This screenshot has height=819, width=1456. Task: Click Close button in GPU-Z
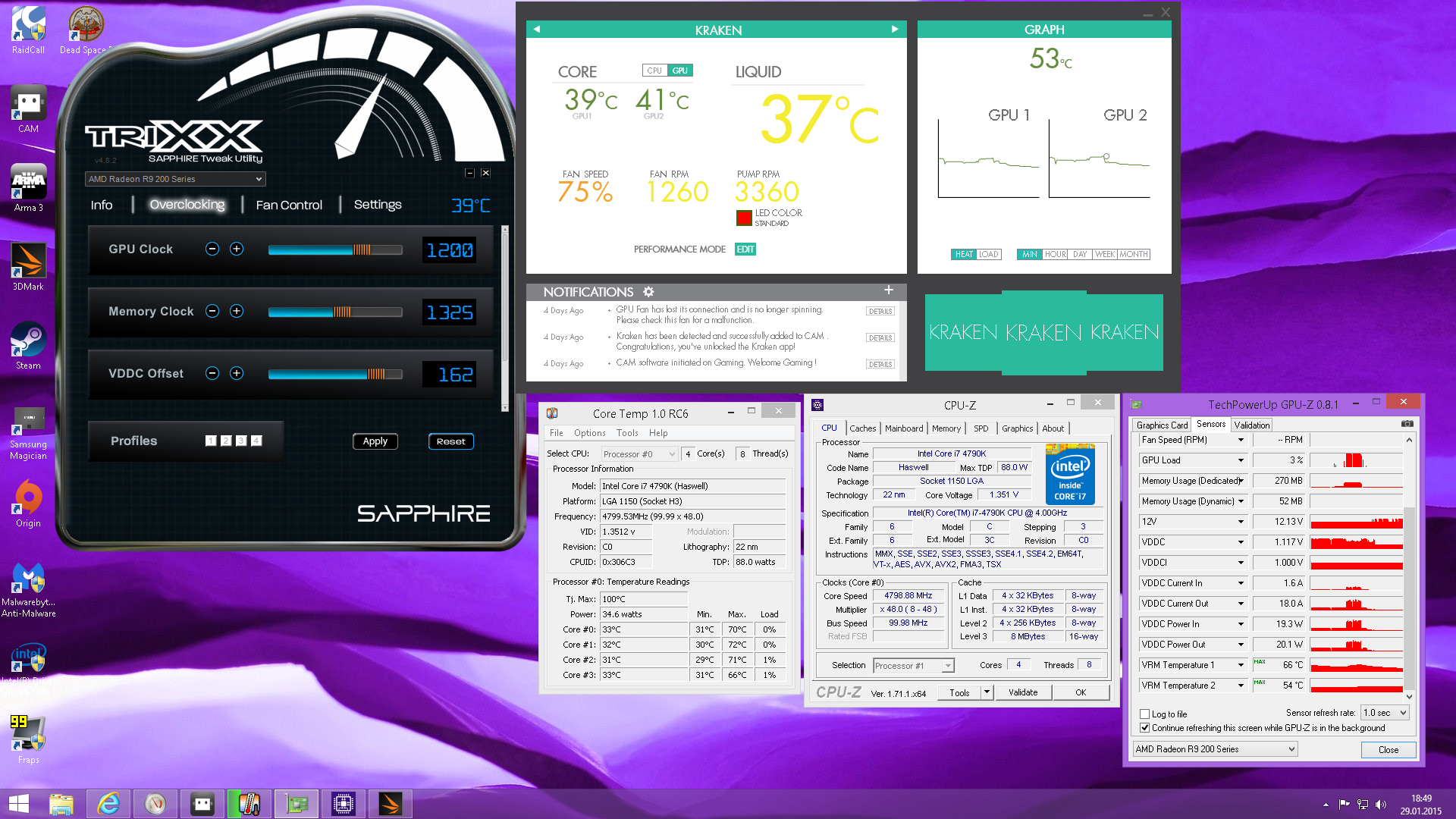pos(1389,750)
